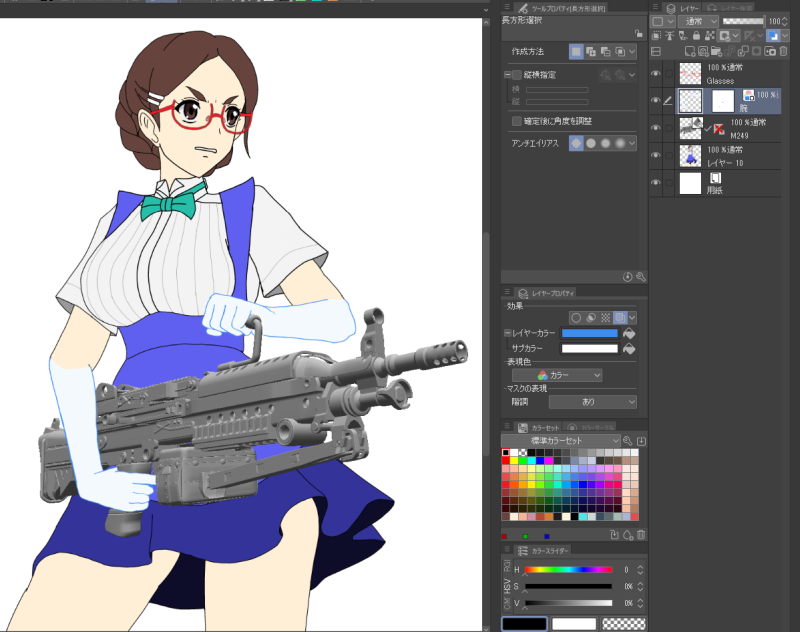
Task: Open the マスクの表現 あり dropdown
Action: point(593,401)
